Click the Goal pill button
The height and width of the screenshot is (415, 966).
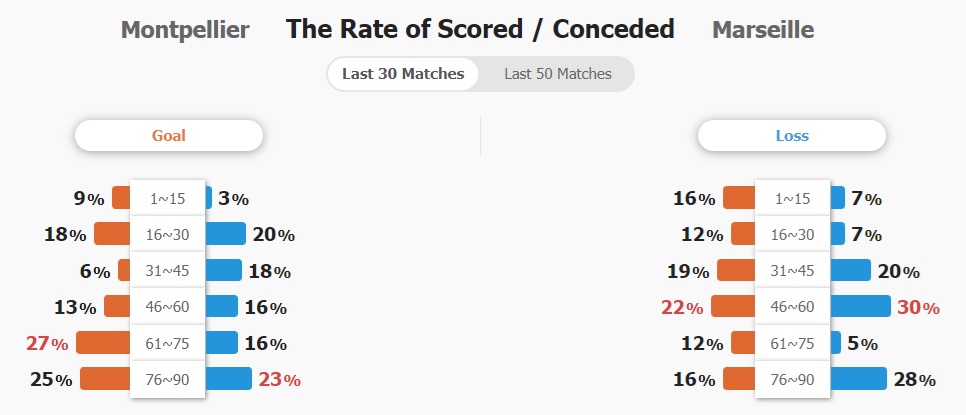(169, 135)
